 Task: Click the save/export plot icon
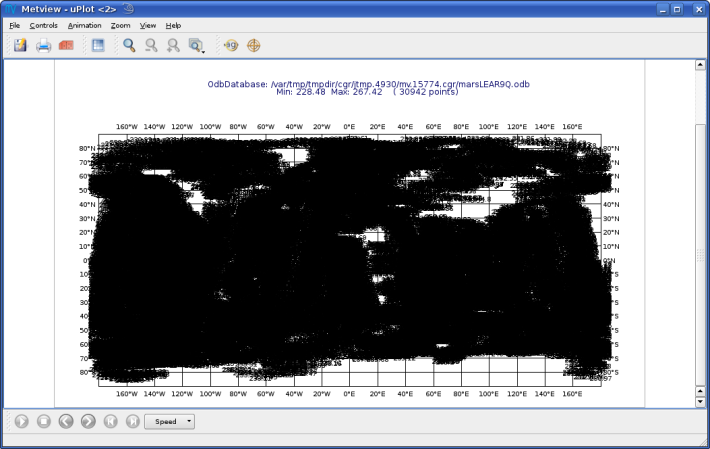click(20, 45)
